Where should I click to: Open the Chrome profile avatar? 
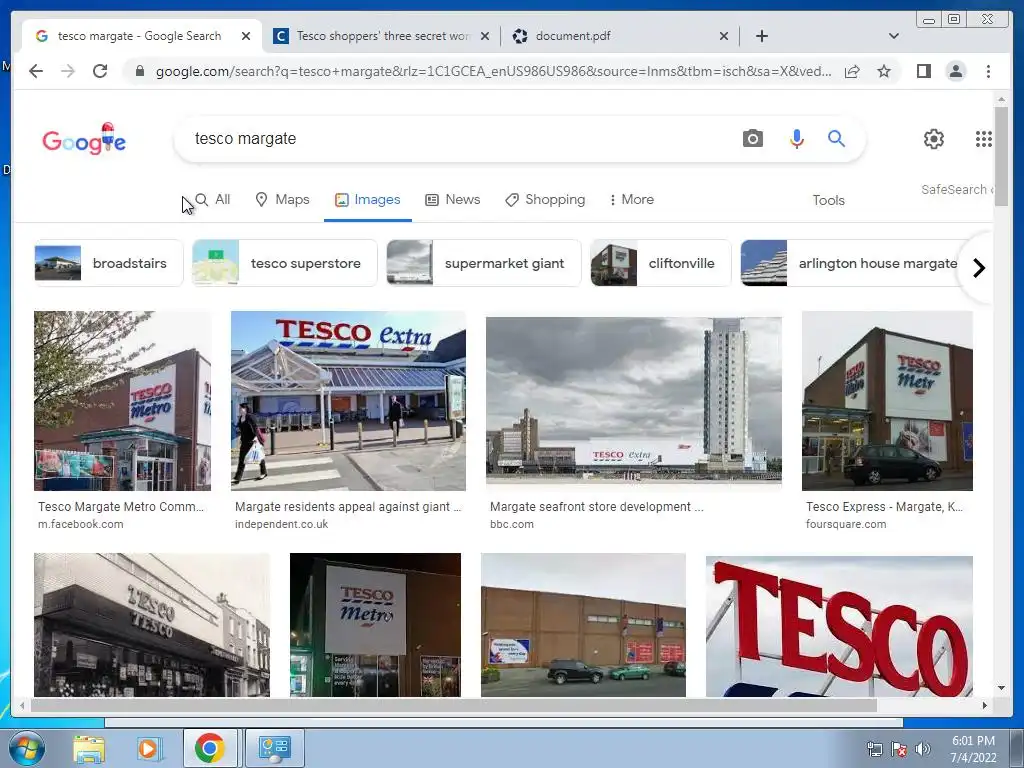coord(955,71)
